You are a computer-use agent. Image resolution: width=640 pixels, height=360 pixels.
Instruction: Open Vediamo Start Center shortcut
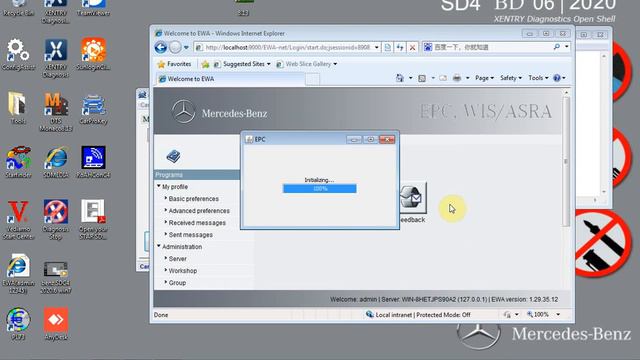[18, 220]
